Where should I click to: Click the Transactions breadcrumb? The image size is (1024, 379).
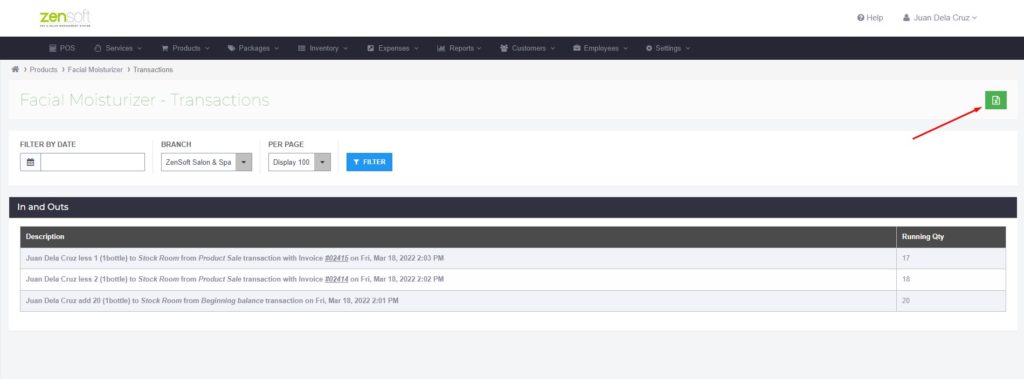click(153, 69)
